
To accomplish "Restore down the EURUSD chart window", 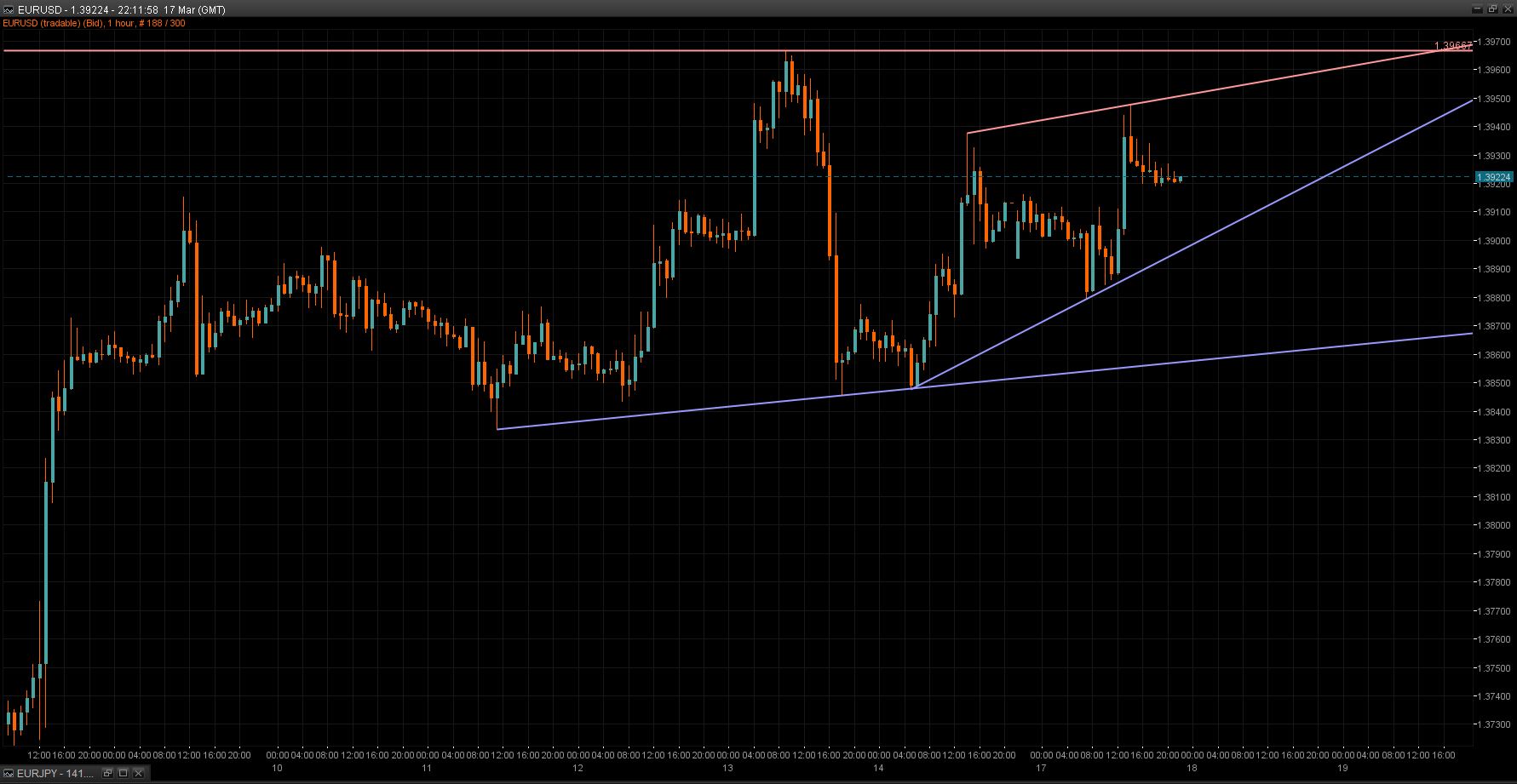I will [1491, 9].
